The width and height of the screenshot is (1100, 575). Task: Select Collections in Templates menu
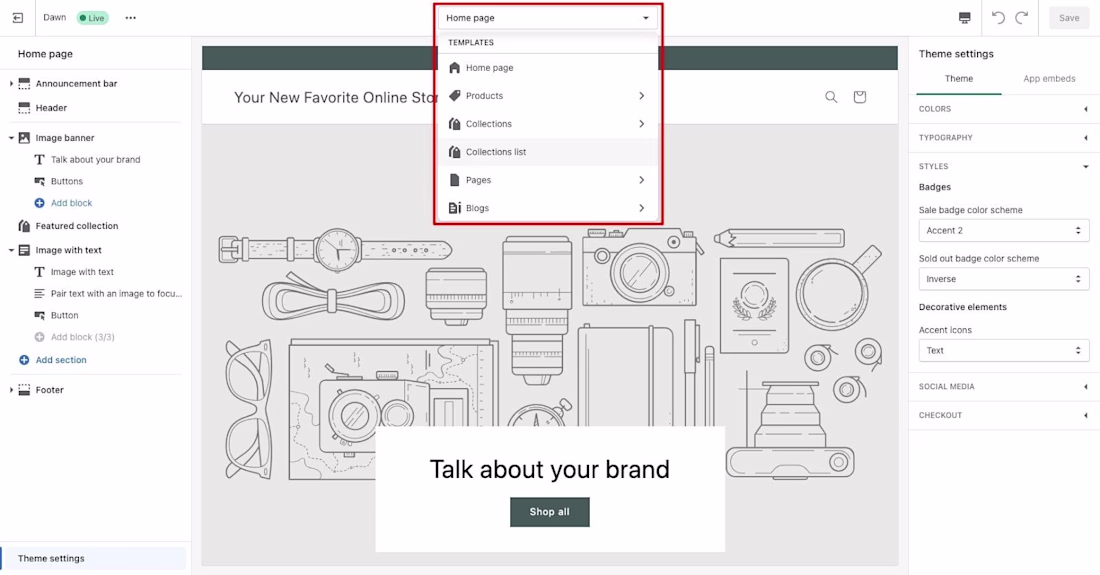click(548, 123)
